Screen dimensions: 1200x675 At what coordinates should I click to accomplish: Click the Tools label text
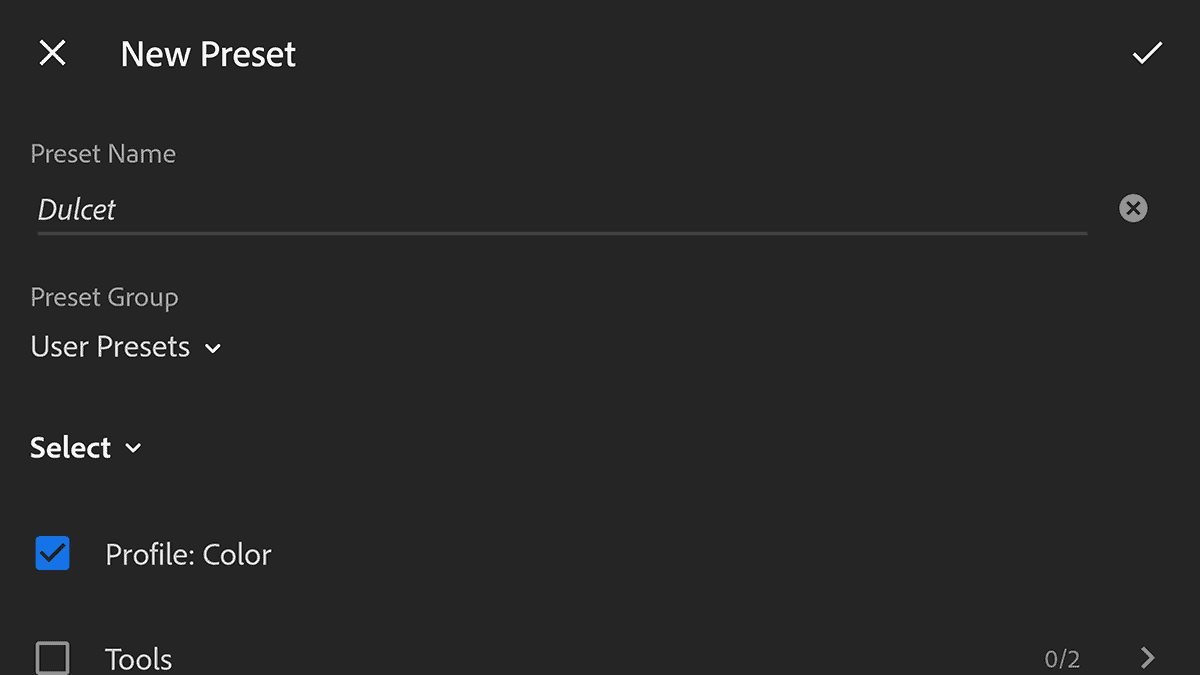coord(139,659)
